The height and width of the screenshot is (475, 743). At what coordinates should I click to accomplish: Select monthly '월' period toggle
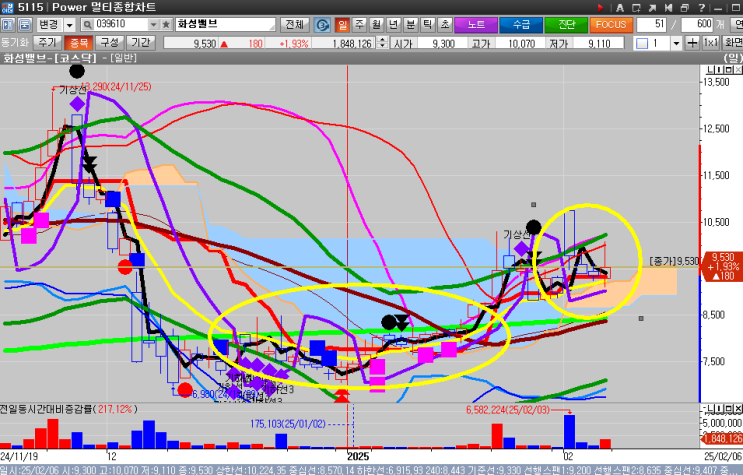click(376, 25)
